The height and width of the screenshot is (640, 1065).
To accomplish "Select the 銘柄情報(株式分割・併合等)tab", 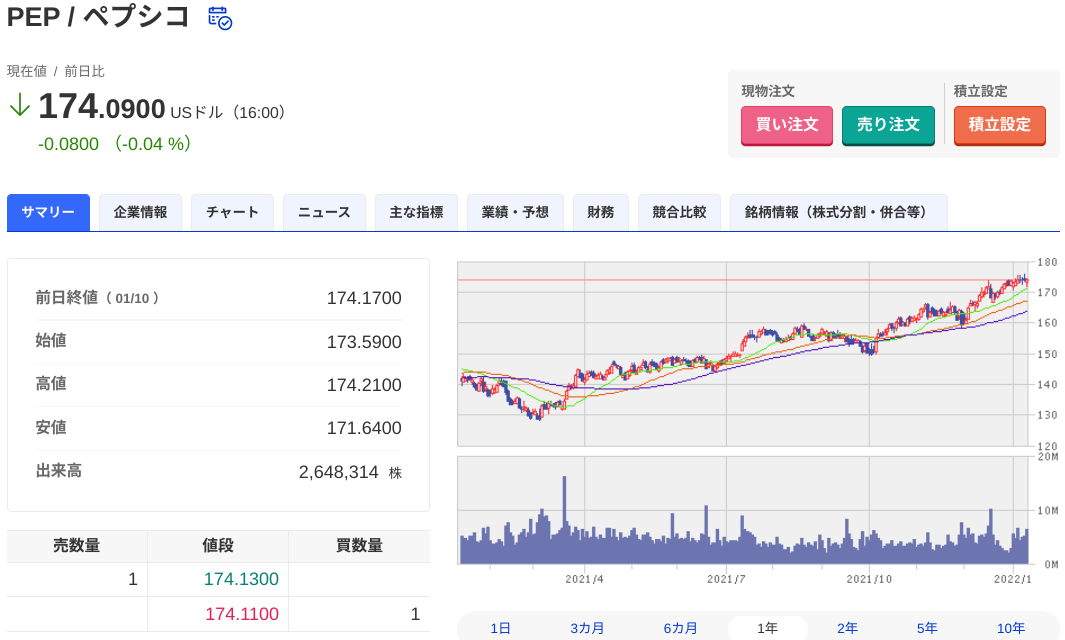I will (838, 212).
